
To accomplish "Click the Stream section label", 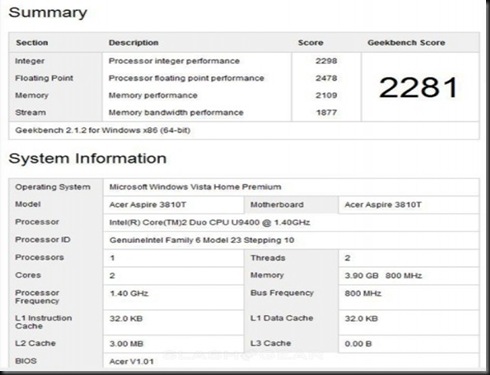I will pyautogui.click(x=30, y=112).
